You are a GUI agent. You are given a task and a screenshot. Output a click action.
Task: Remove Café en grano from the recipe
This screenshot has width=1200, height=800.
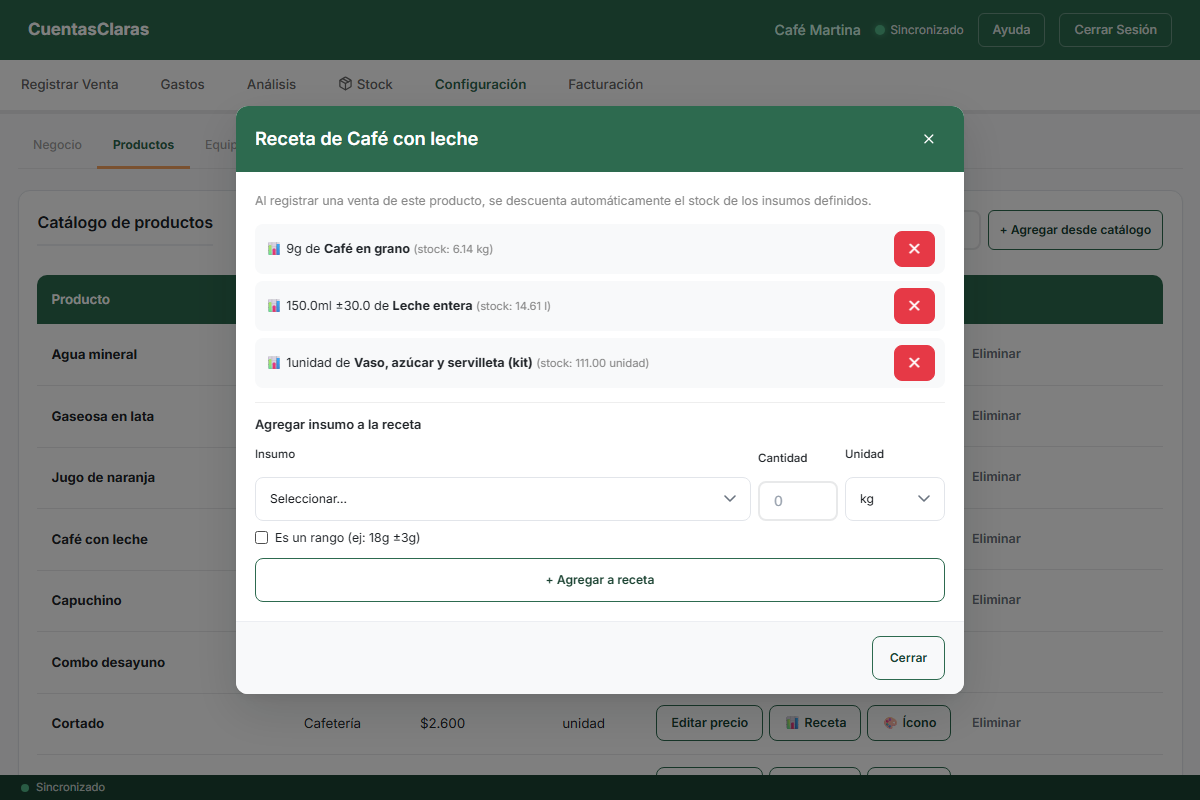(914, 249)
